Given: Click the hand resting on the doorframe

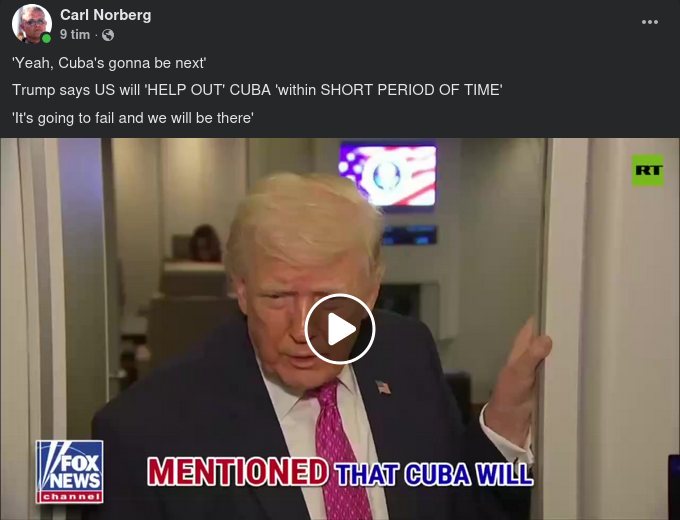Looking at the screenshot, I should [519, 377].
